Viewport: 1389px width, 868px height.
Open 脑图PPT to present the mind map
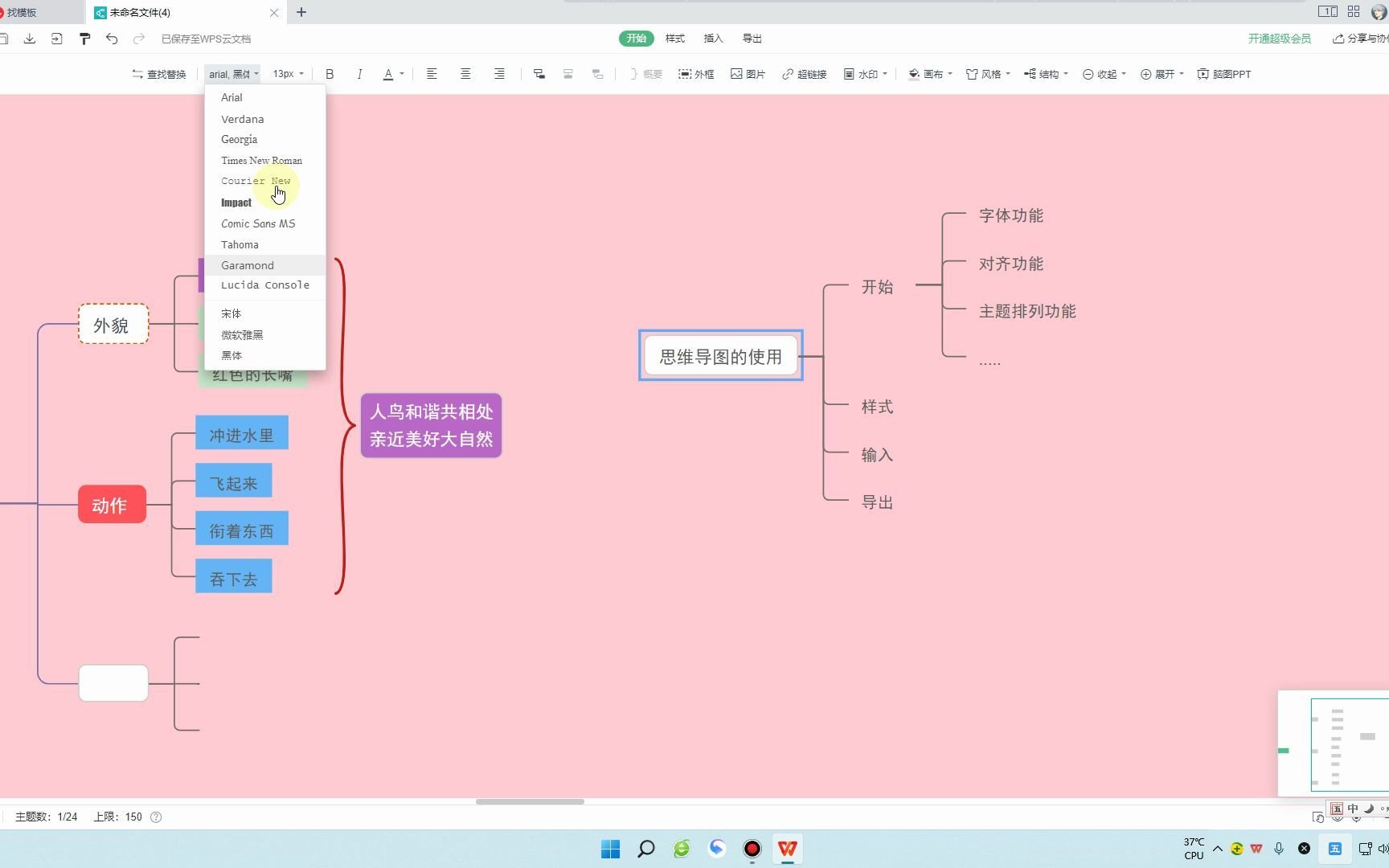1223,73
